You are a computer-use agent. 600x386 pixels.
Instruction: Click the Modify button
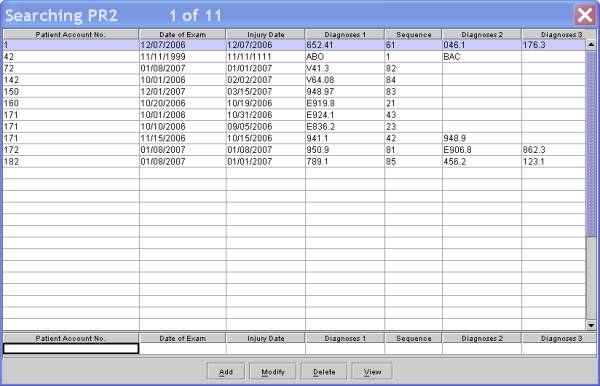[x=273, y=371]
